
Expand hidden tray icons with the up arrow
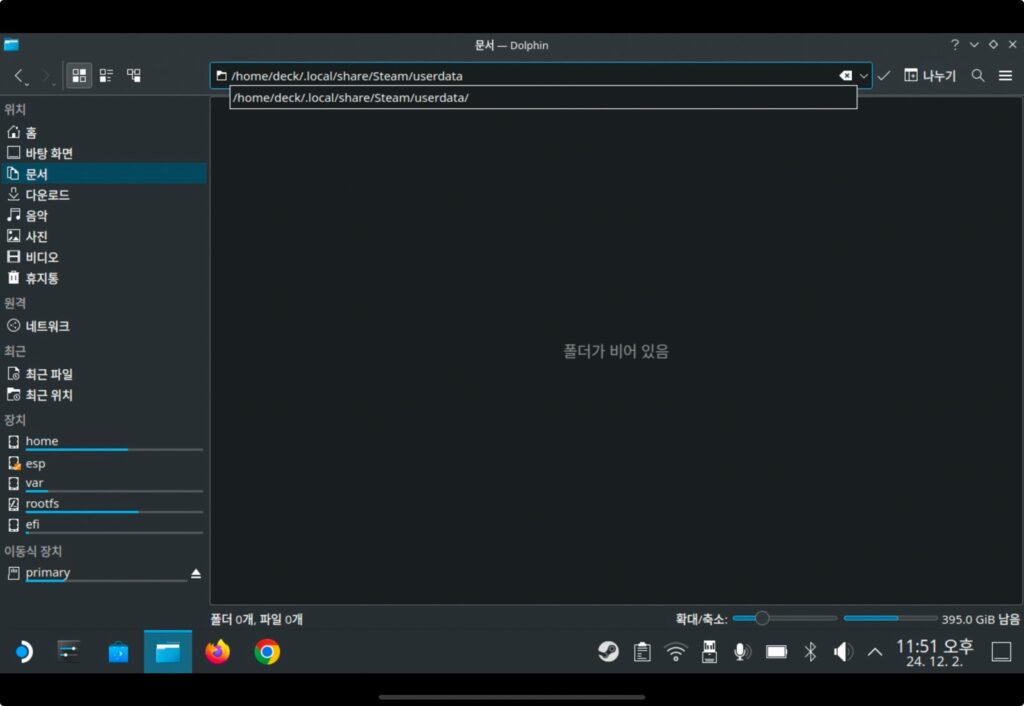pos(875,652)
